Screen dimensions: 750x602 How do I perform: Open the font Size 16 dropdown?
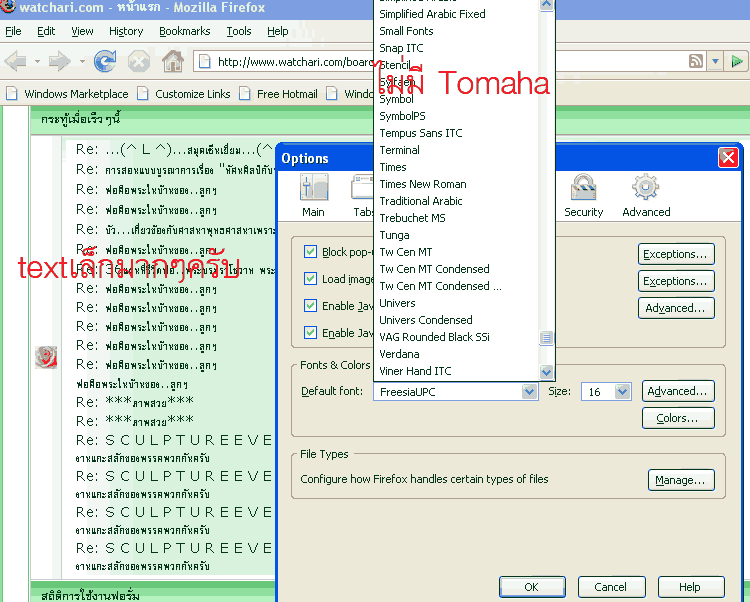[x=606, y=392]
